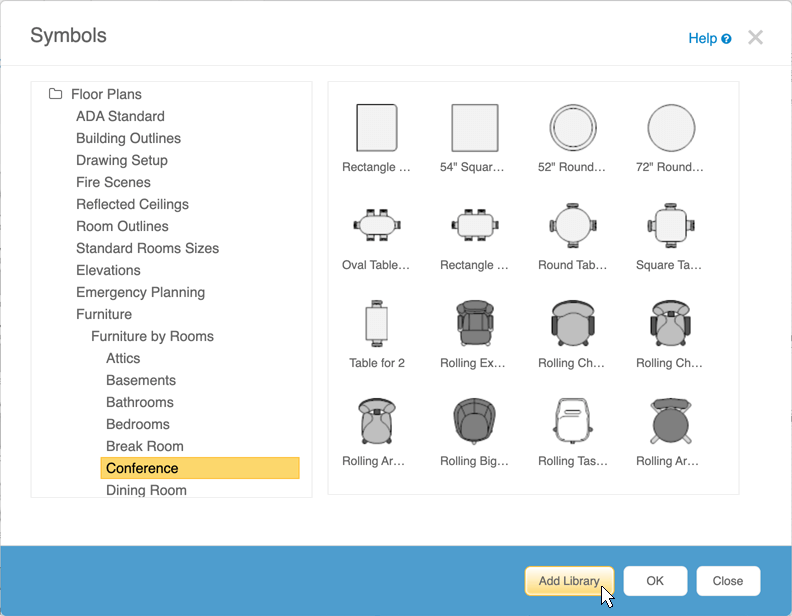Screen dimensions: 792x616
Task: Open the Dining Room library
Action: 146,490
